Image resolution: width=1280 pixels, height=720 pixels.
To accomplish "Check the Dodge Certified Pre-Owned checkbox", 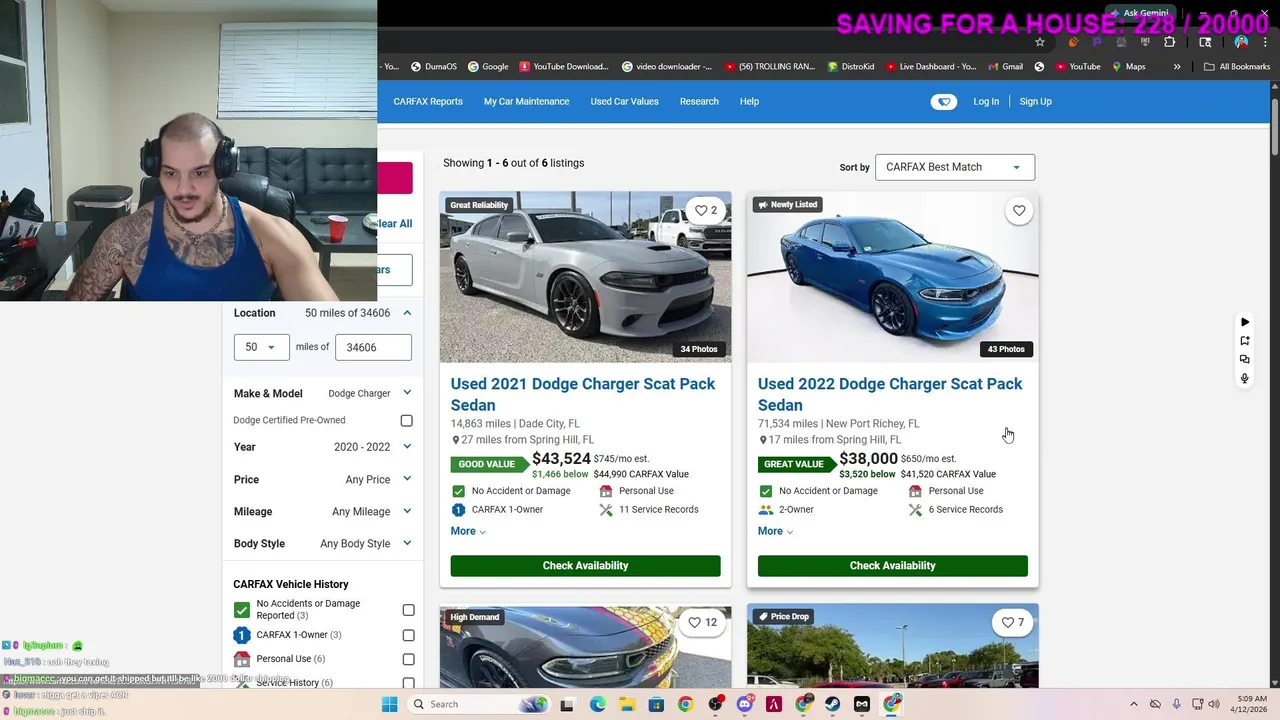I will (406, 421).
